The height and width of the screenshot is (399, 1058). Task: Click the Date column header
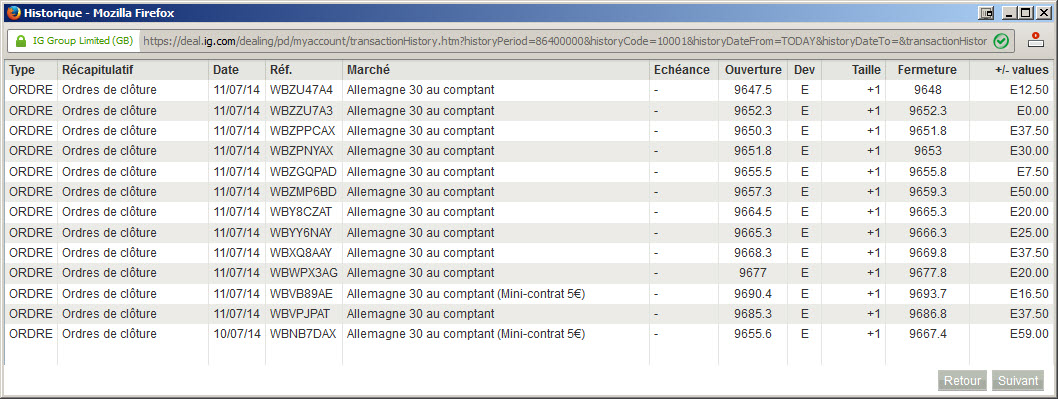(225, 70)
